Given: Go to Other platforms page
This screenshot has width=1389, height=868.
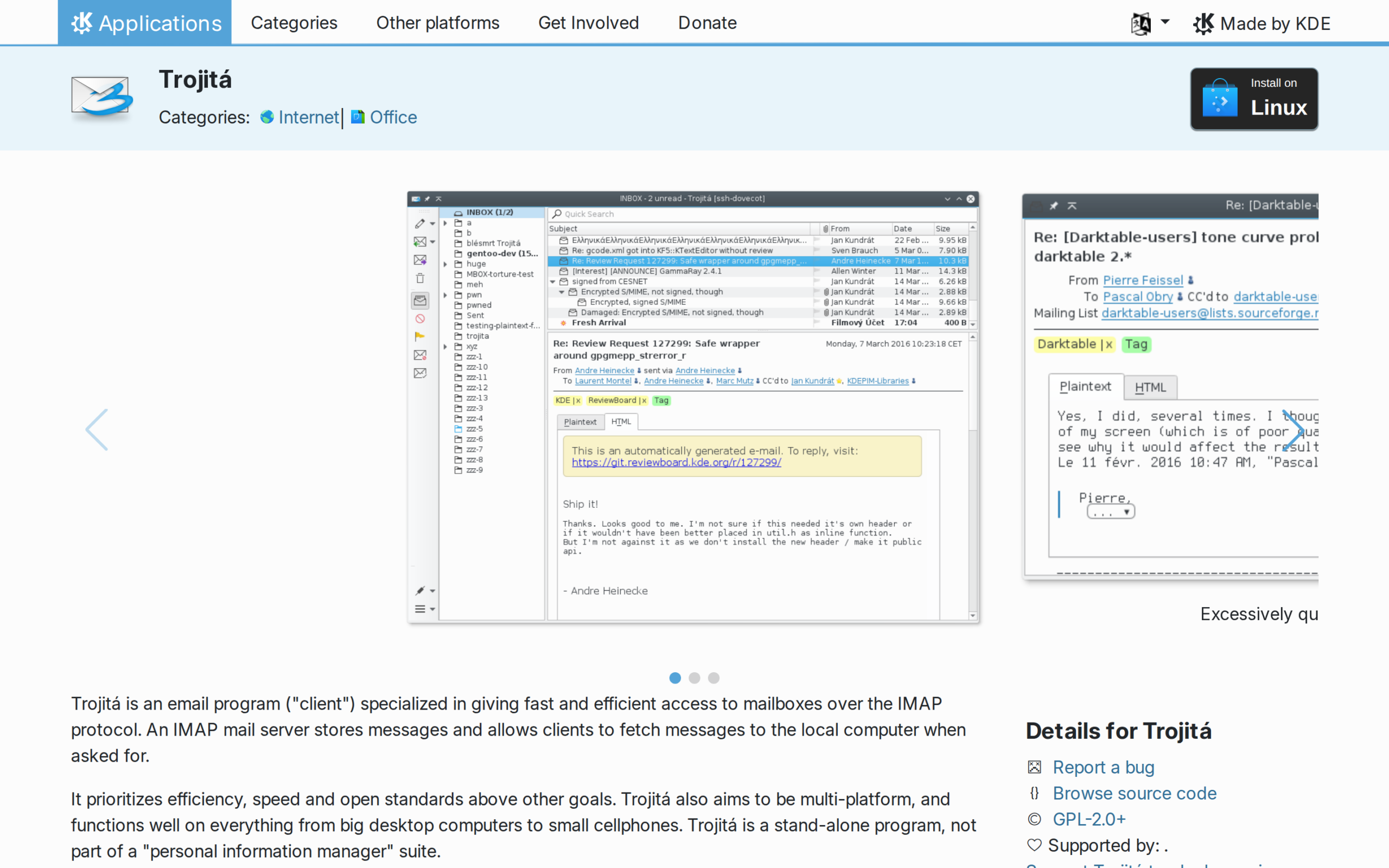Looking at the screenshot, I should [437, 23].
